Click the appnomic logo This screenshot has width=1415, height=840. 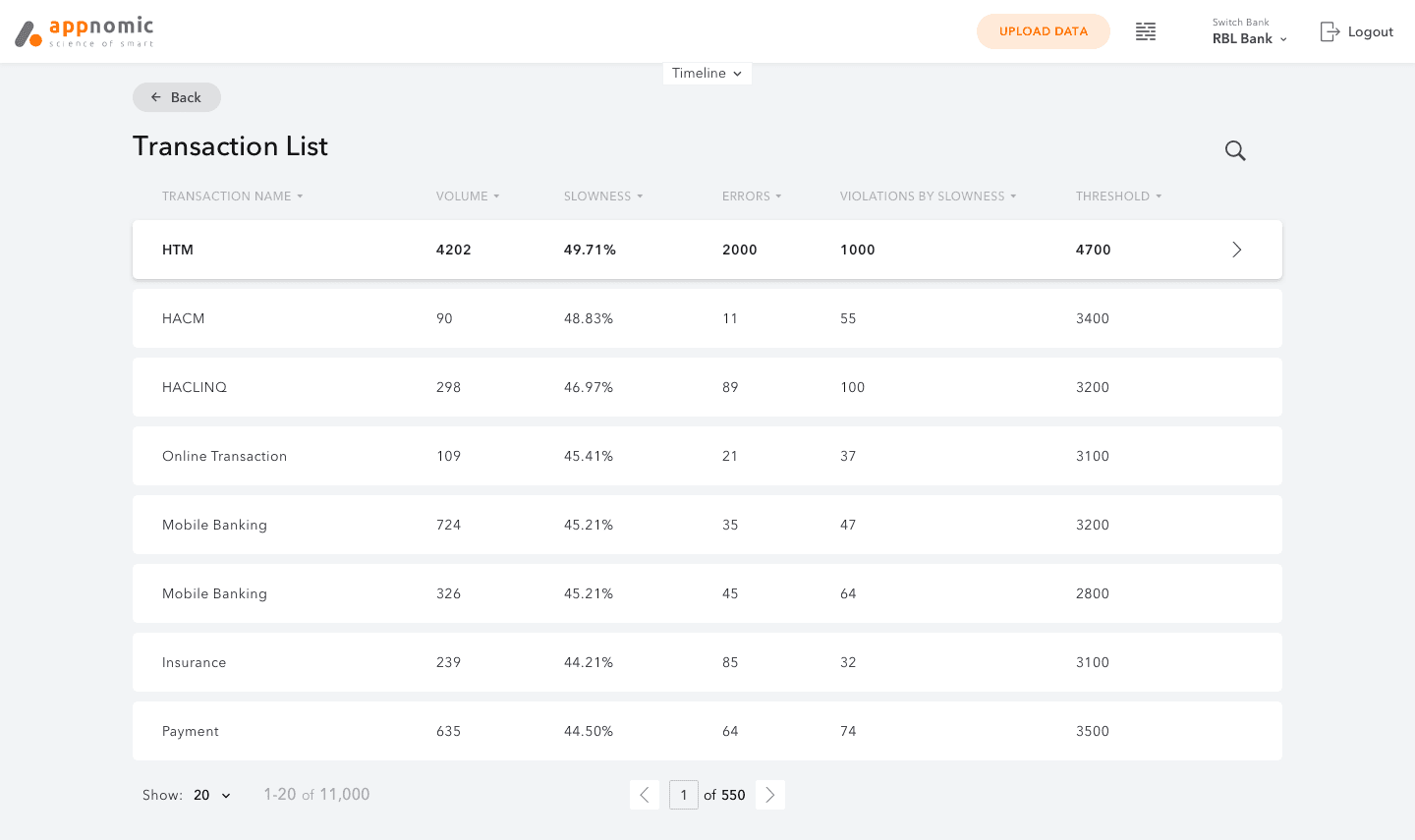click(x=85, y=31)
